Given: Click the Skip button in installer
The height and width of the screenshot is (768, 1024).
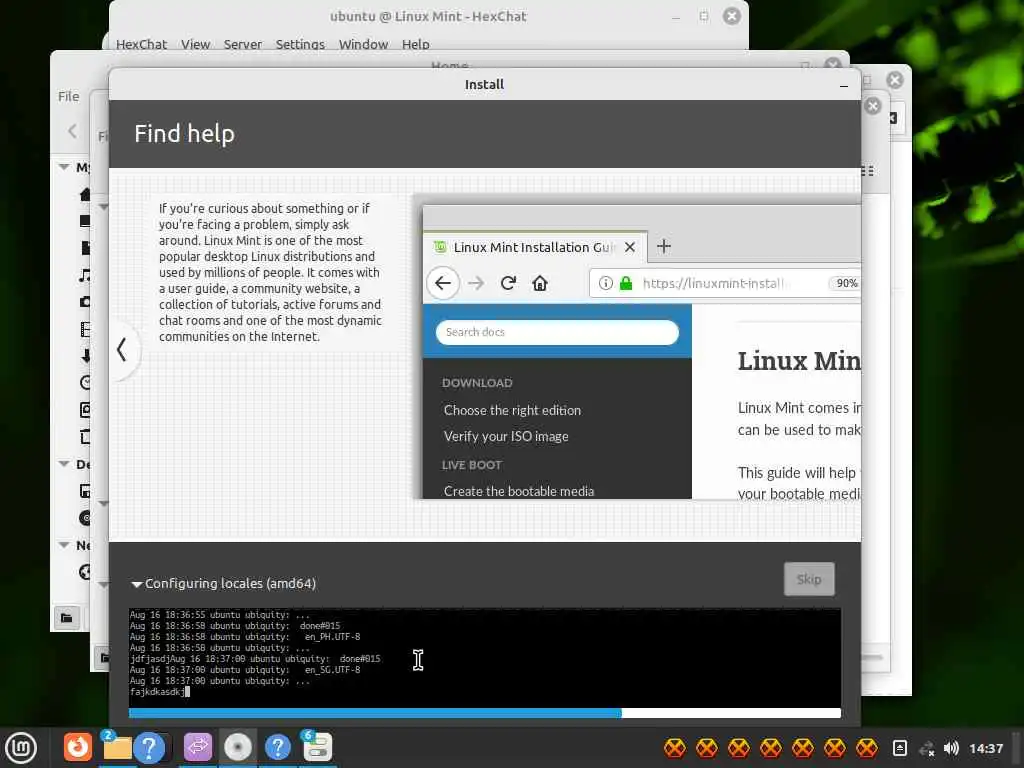Looking at the screenshot, I should 808,579.
